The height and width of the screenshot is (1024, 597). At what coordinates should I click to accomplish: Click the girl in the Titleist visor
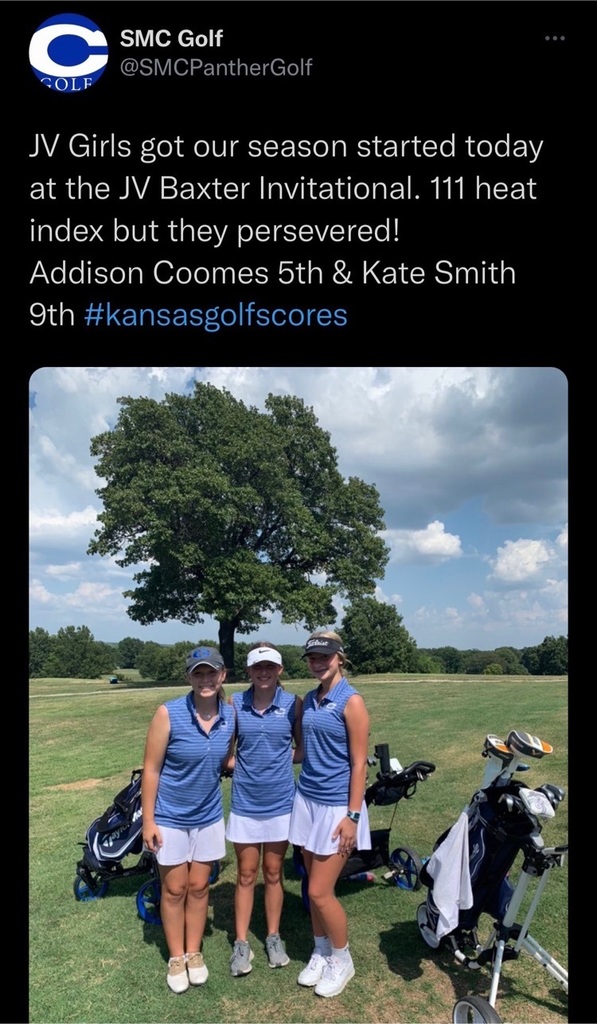coord(330,810)
